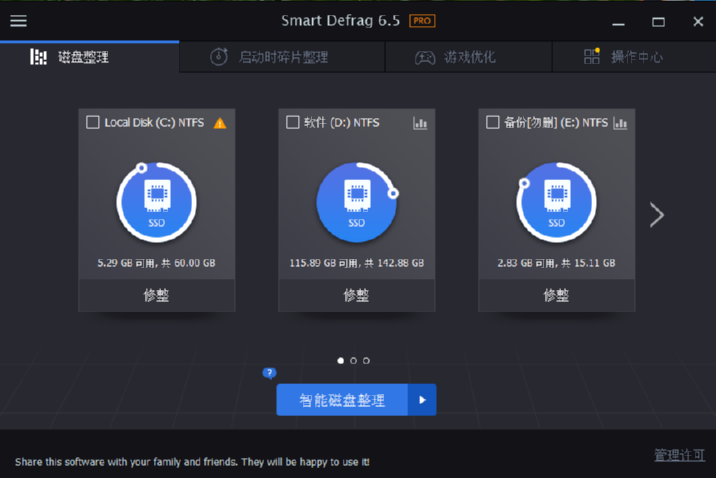The height and width of the screenshot is (478, 716).
Task: Open the 操作中心 tab
Action: (634, 57)
